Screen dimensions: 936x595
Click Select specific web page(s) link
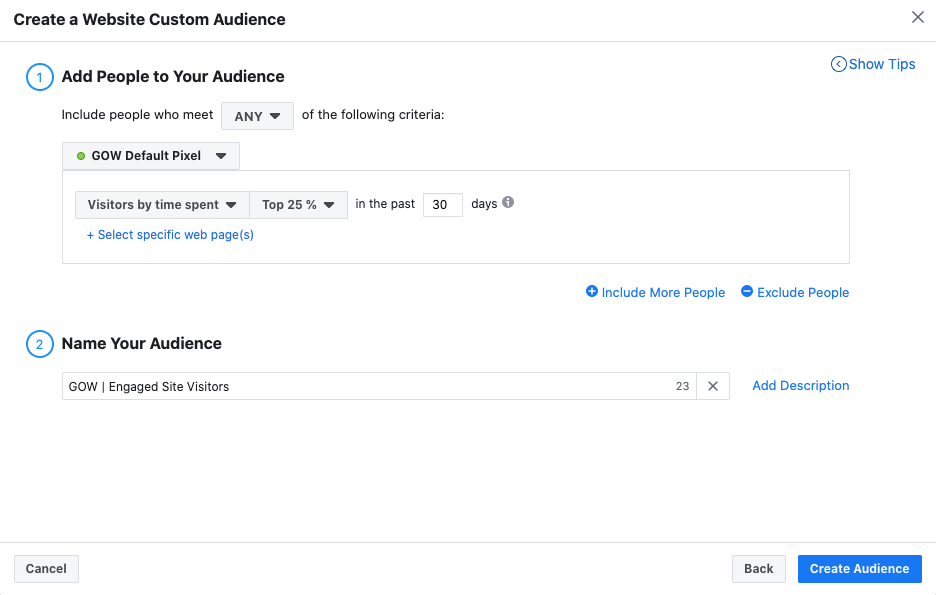pyautogui.click(x=170, y=235)
